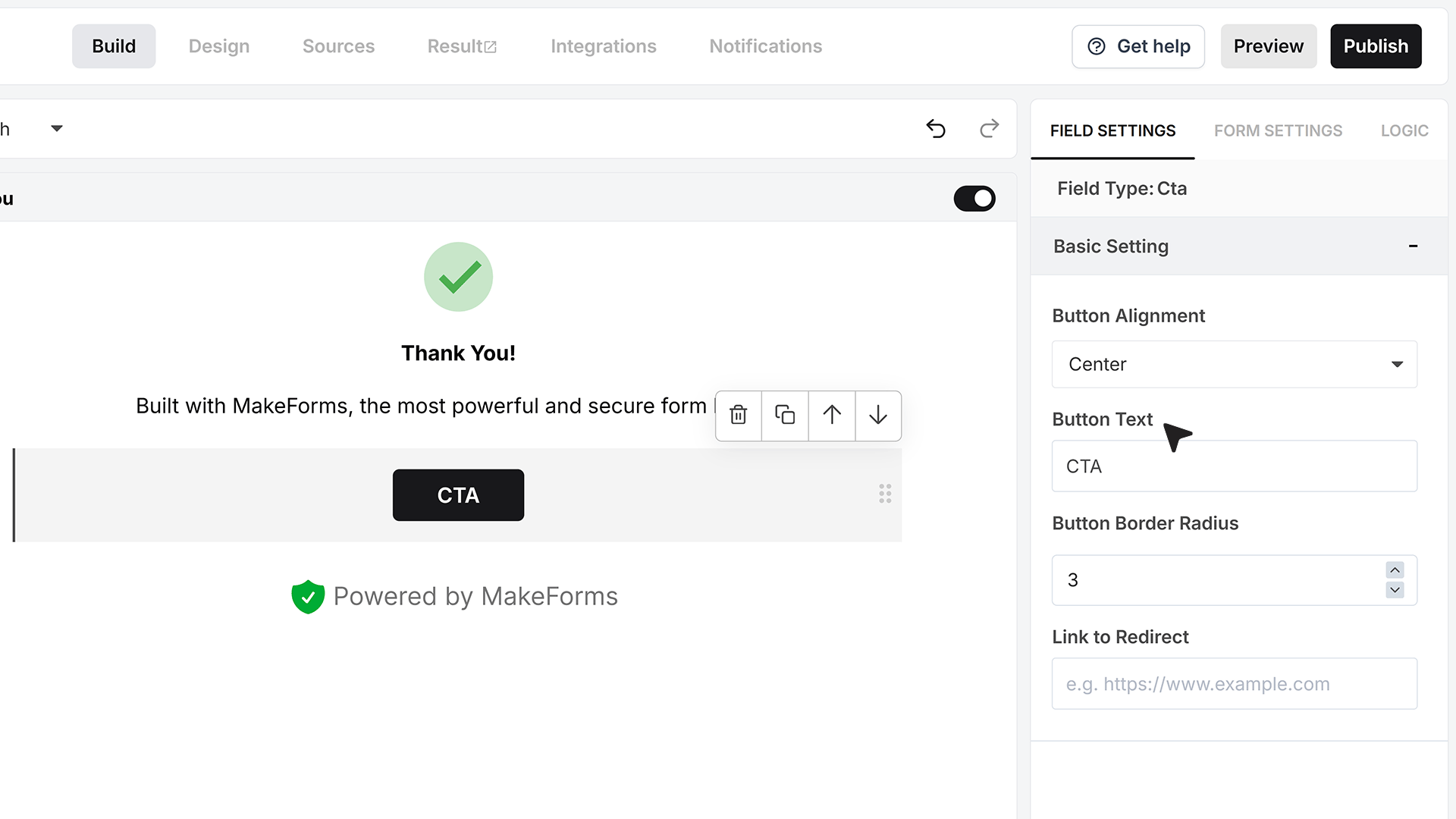Move the field down with arrow icon
The image size is (1456, 819).
tap(878, 415)
